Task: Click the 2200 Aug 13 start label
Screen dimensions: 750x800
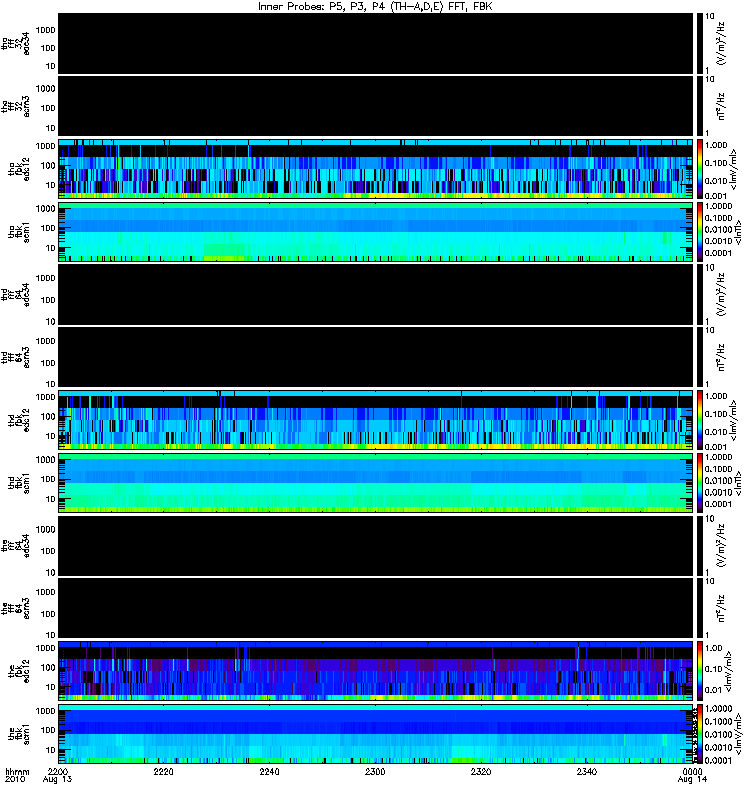Action: [57, 776]
